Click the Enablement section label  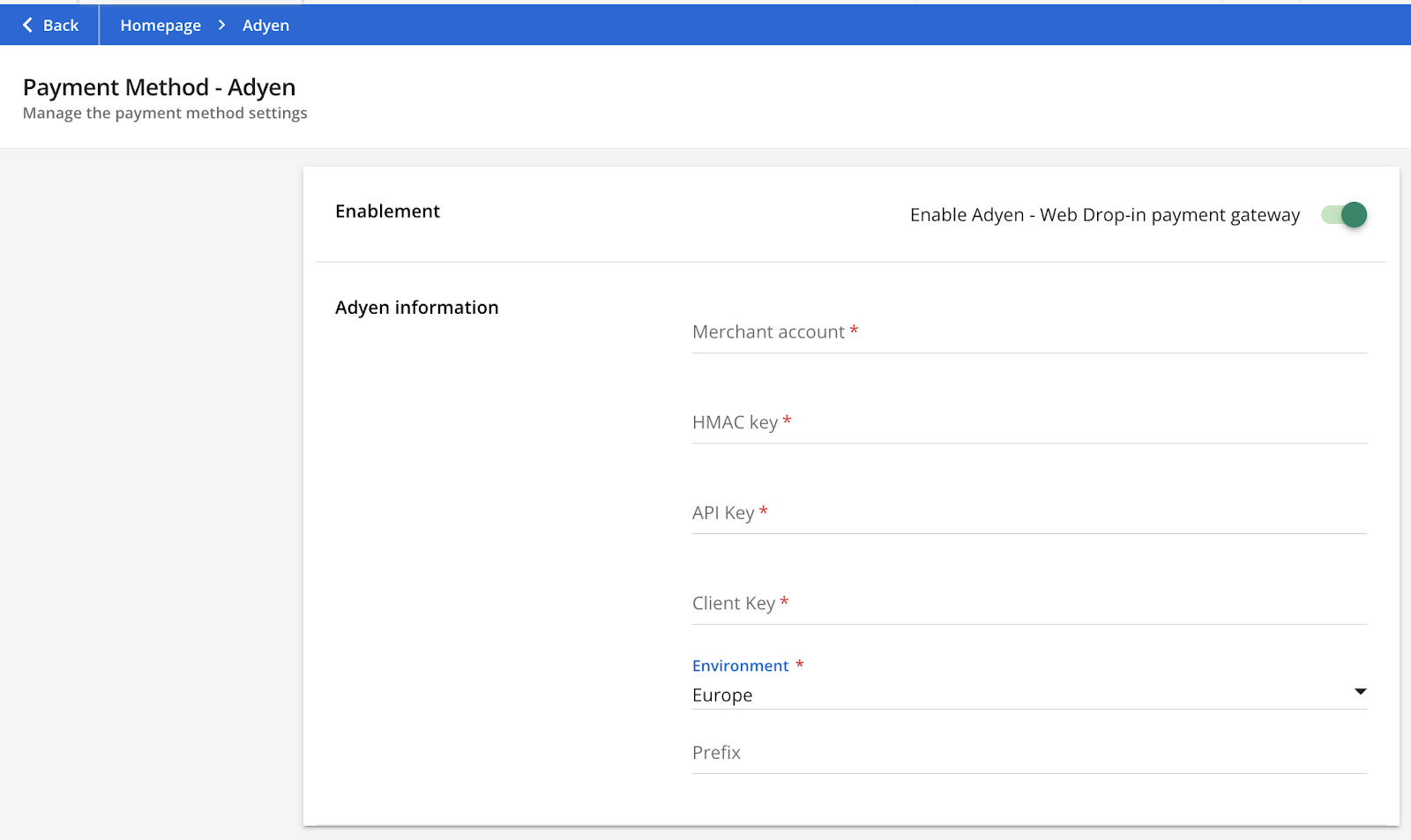[387, 212]
